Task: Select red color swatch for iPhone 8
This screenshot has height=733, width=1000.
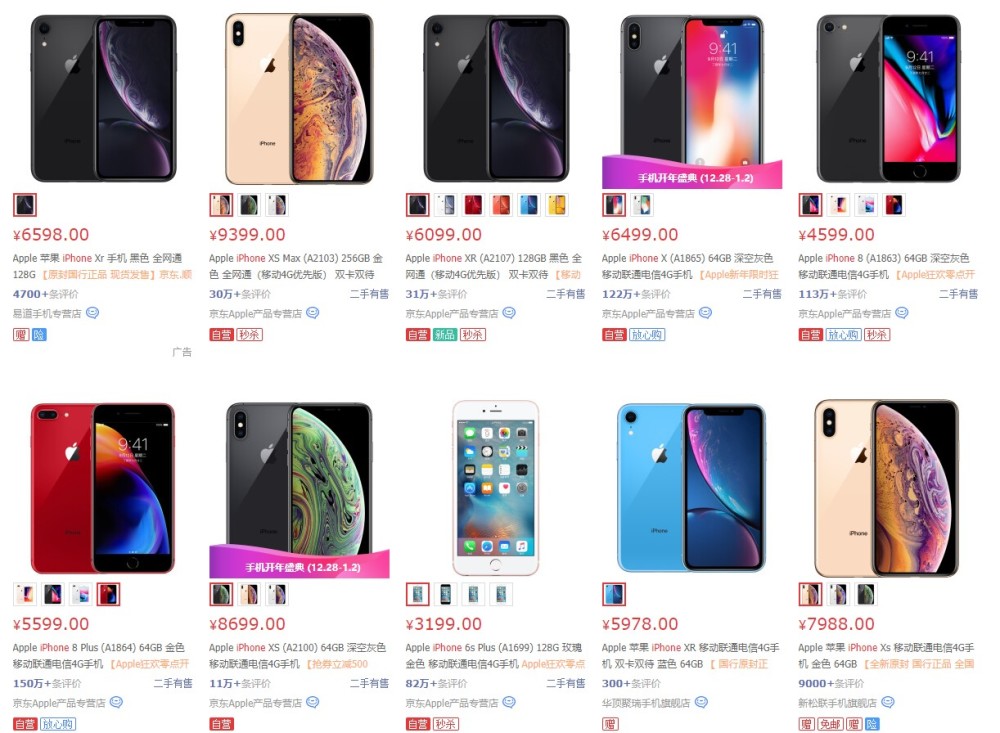Action: point(893,205)
